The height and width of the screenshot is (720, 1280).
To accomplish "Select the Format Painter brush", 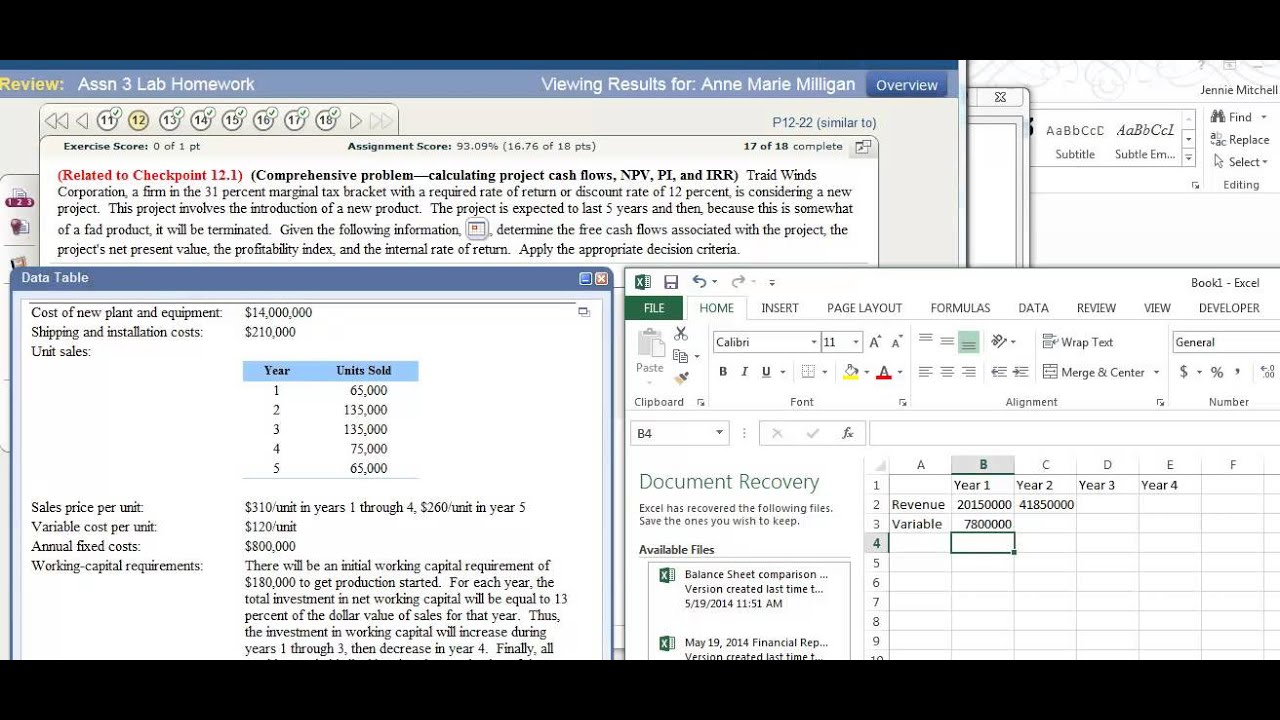I will pyautogui.click(x=681, y=378).
